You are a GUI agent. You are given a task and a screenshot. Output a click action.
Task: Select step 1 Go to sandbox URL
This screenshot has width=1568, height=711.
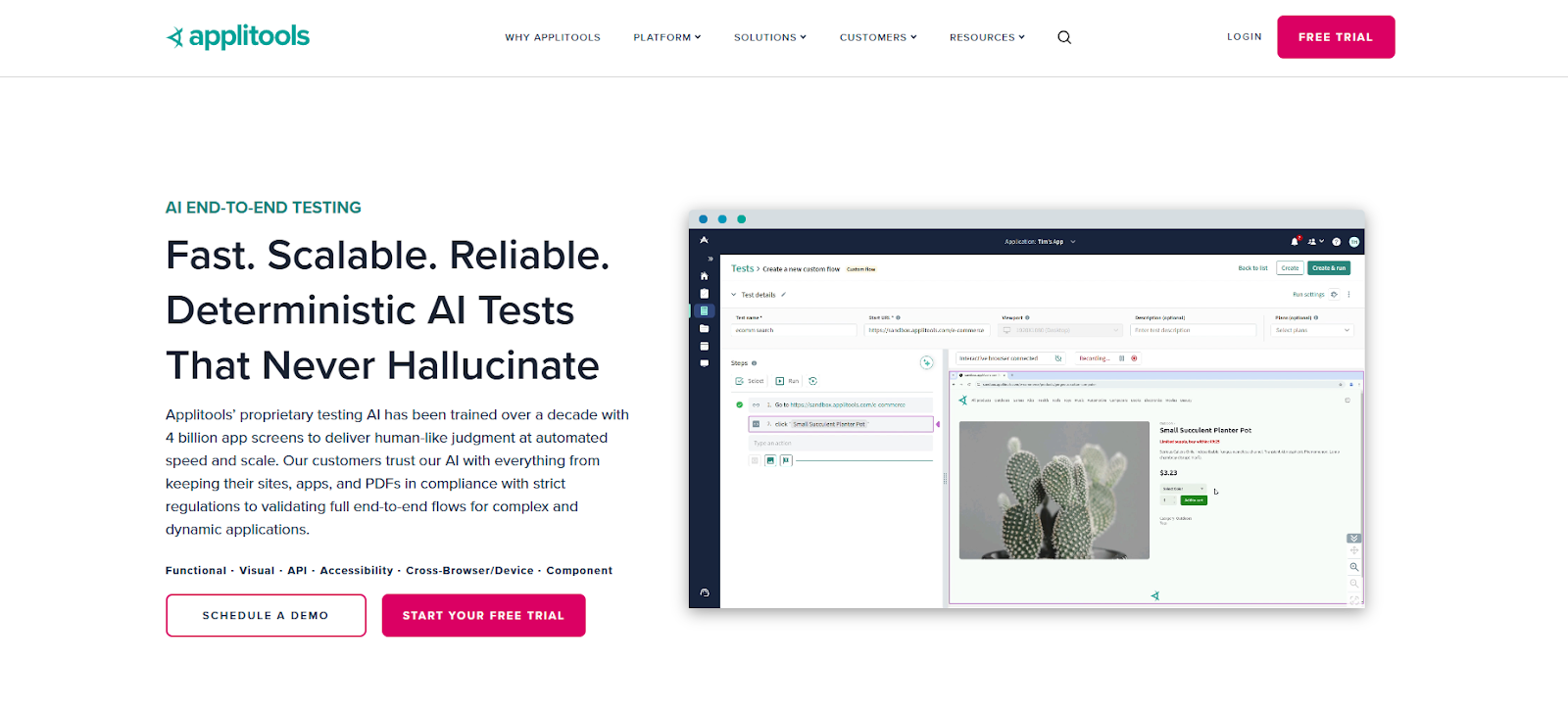[840, 404]
